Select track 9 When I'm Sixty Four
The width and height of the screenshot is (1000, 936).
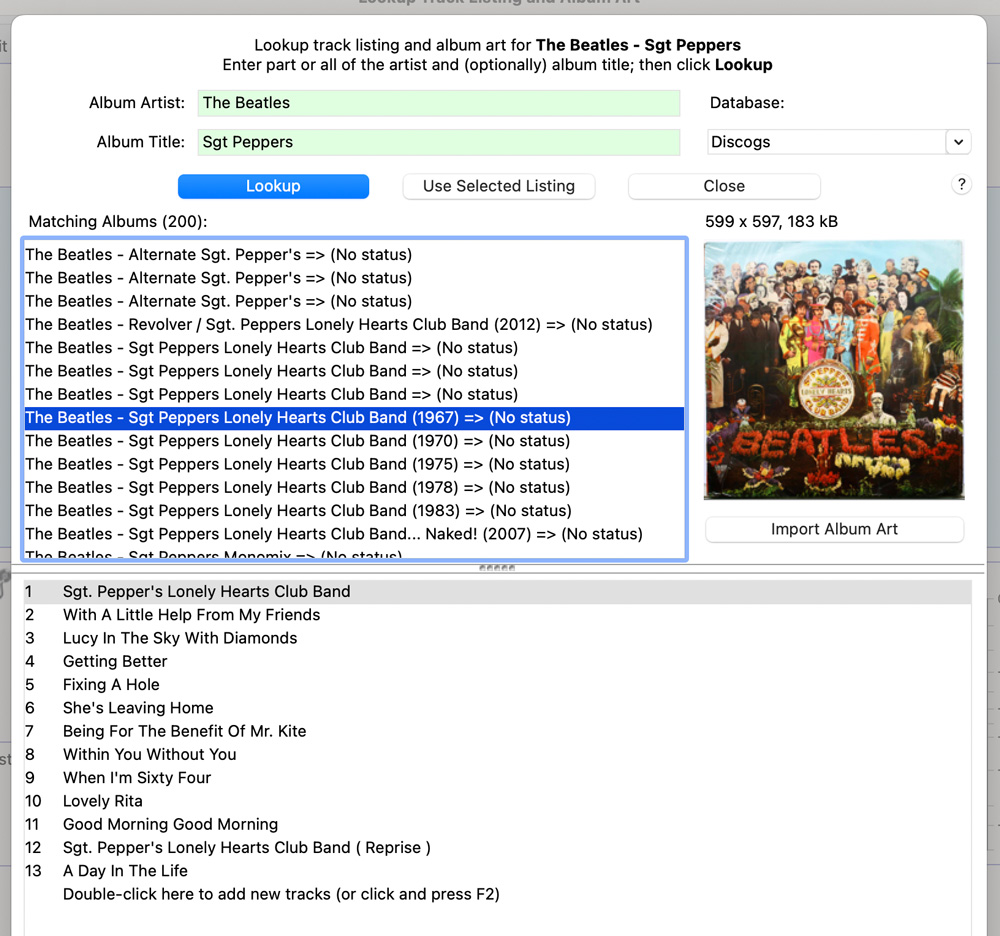137,778
